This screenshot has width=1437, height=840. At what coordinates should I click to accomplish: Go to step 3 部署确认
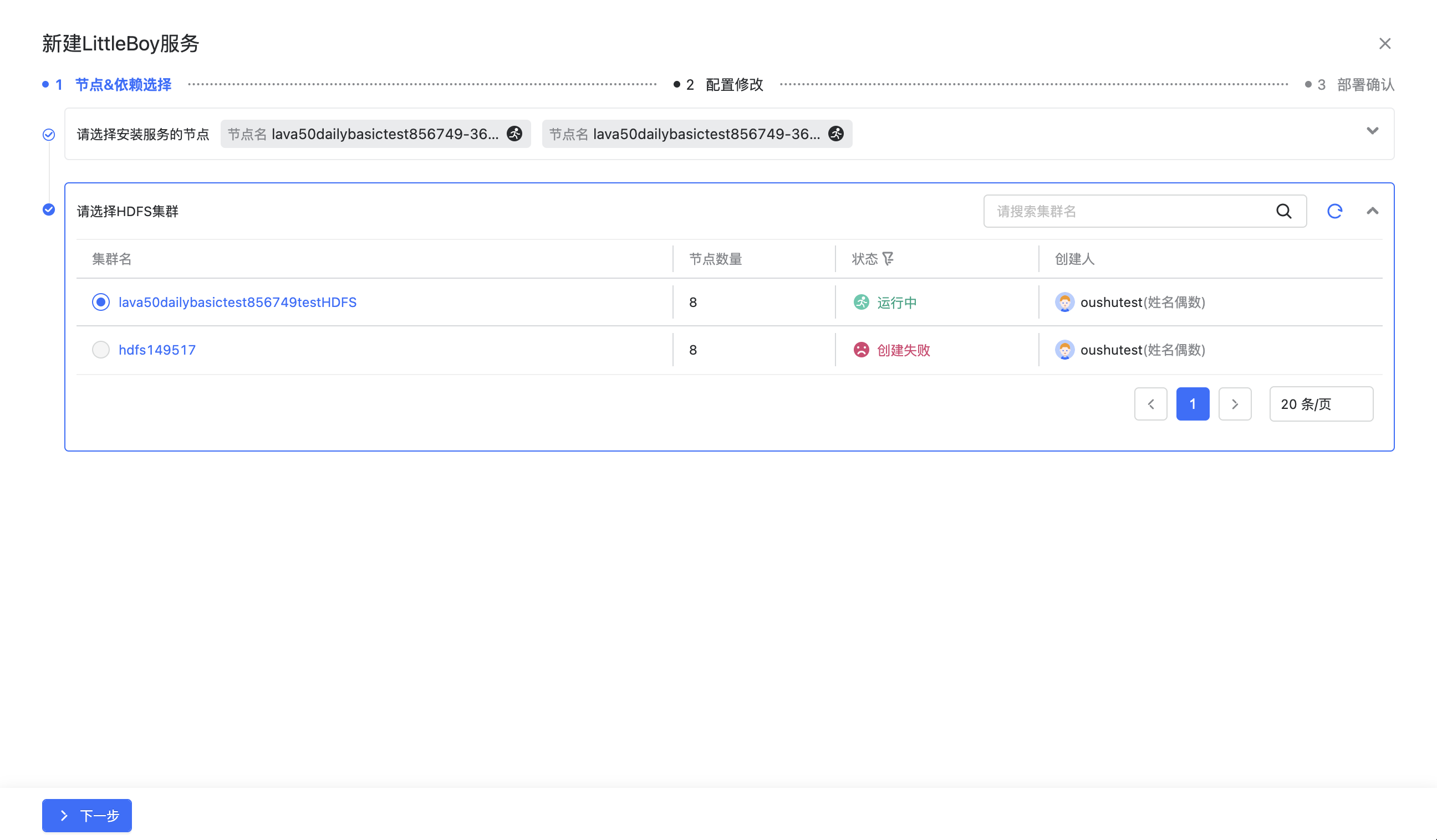(1364, 85)
